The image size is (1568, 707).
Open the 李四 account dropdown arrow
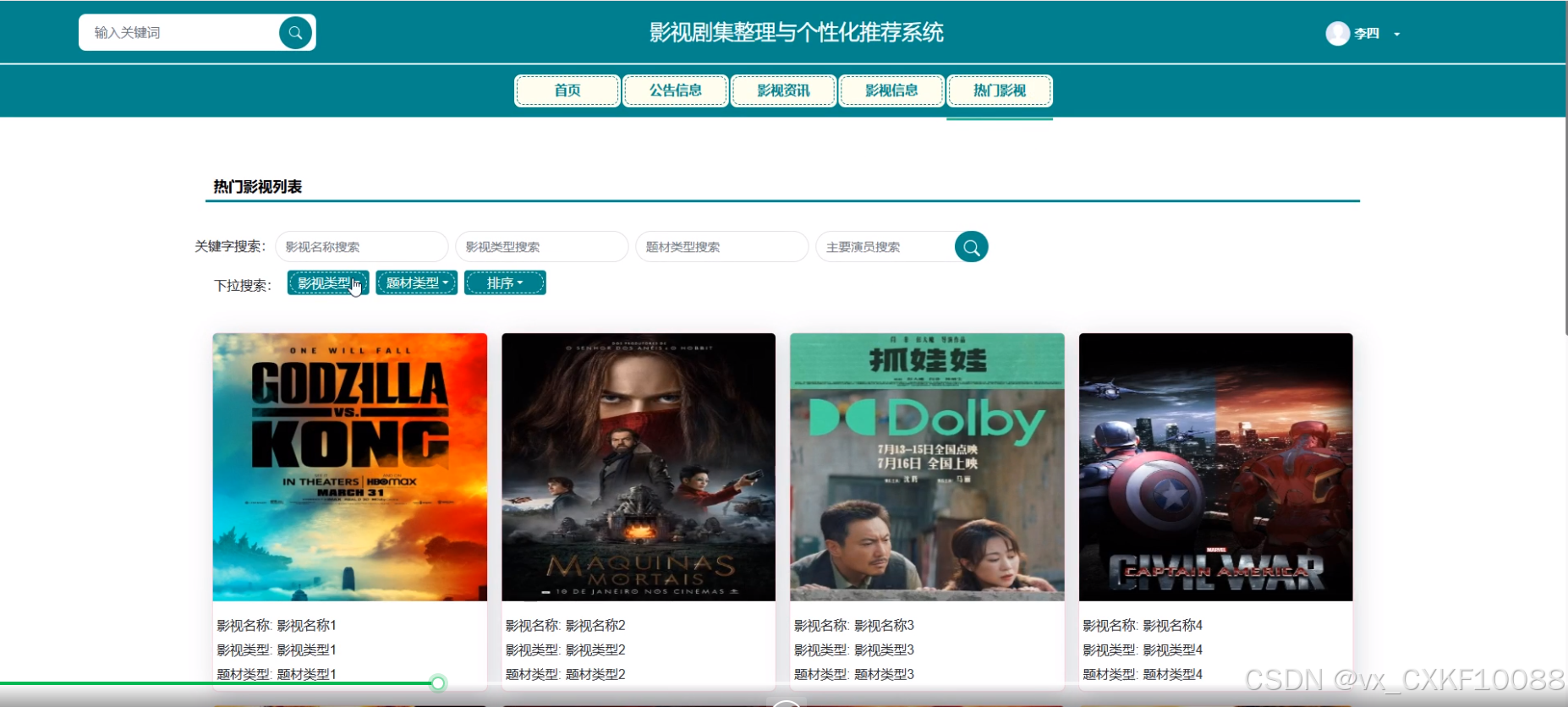(1396, 35)
